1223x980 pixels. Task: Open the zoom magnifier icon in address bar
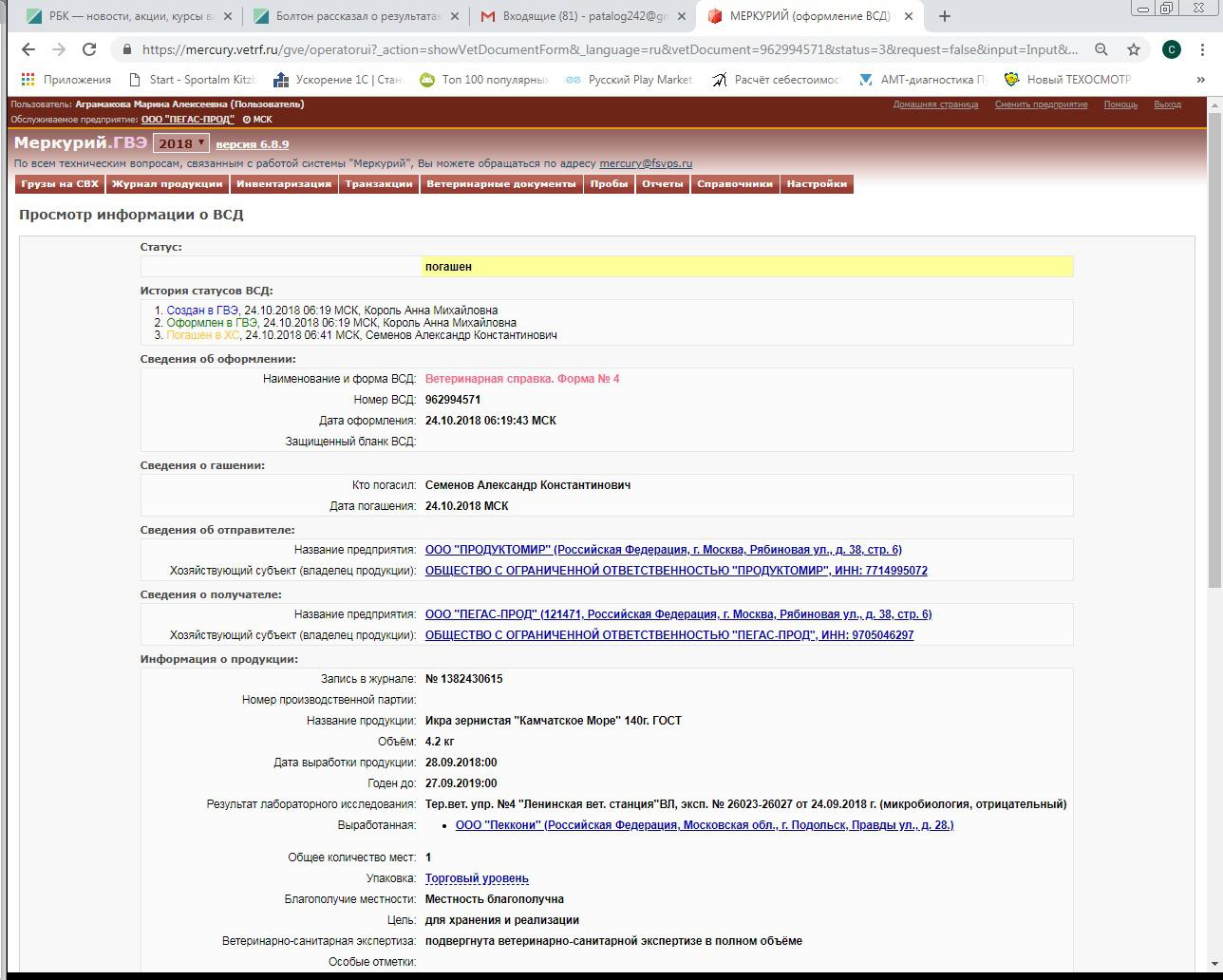tap(1101, 49)
